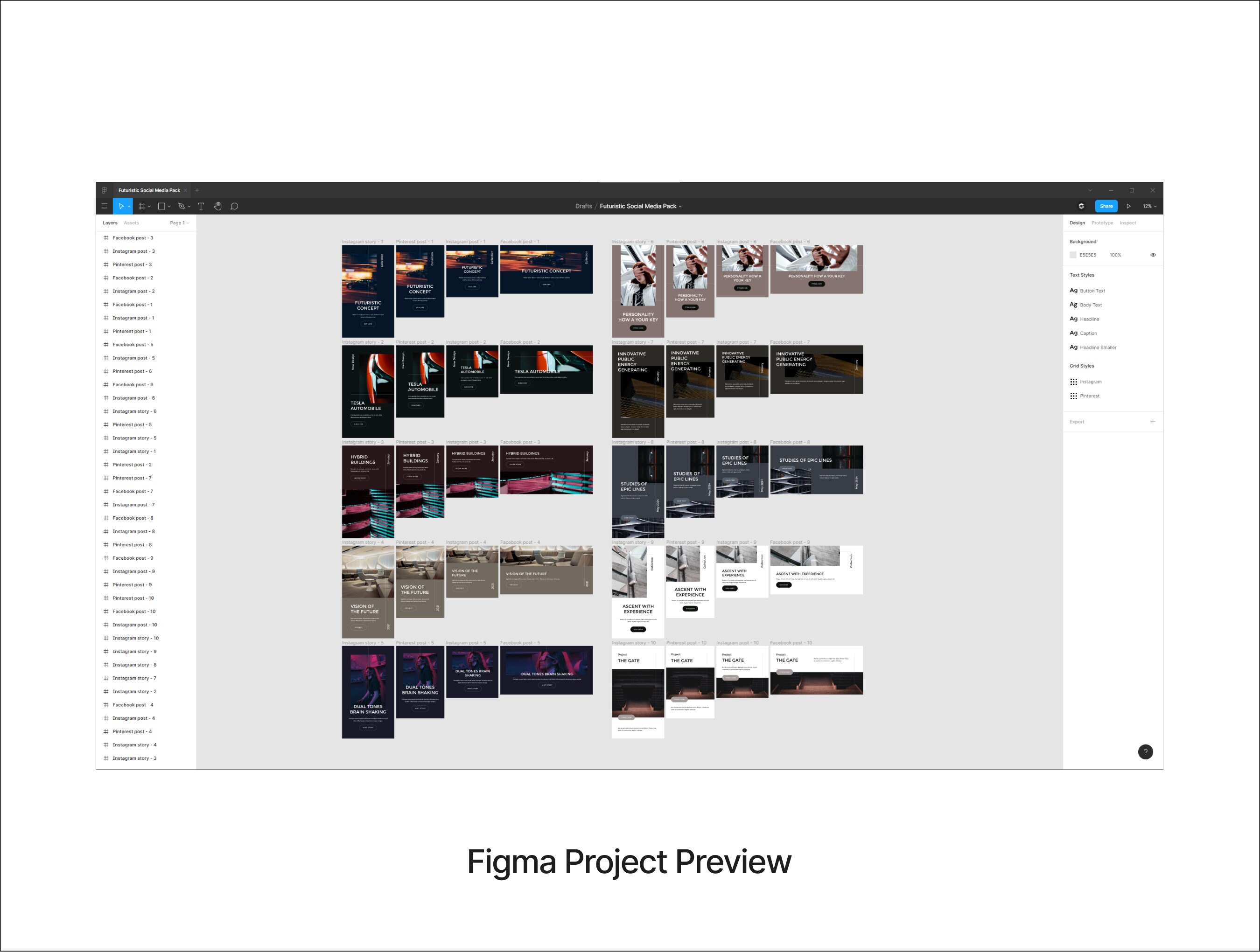Select the Pinterest post - 7 layer

147,478
